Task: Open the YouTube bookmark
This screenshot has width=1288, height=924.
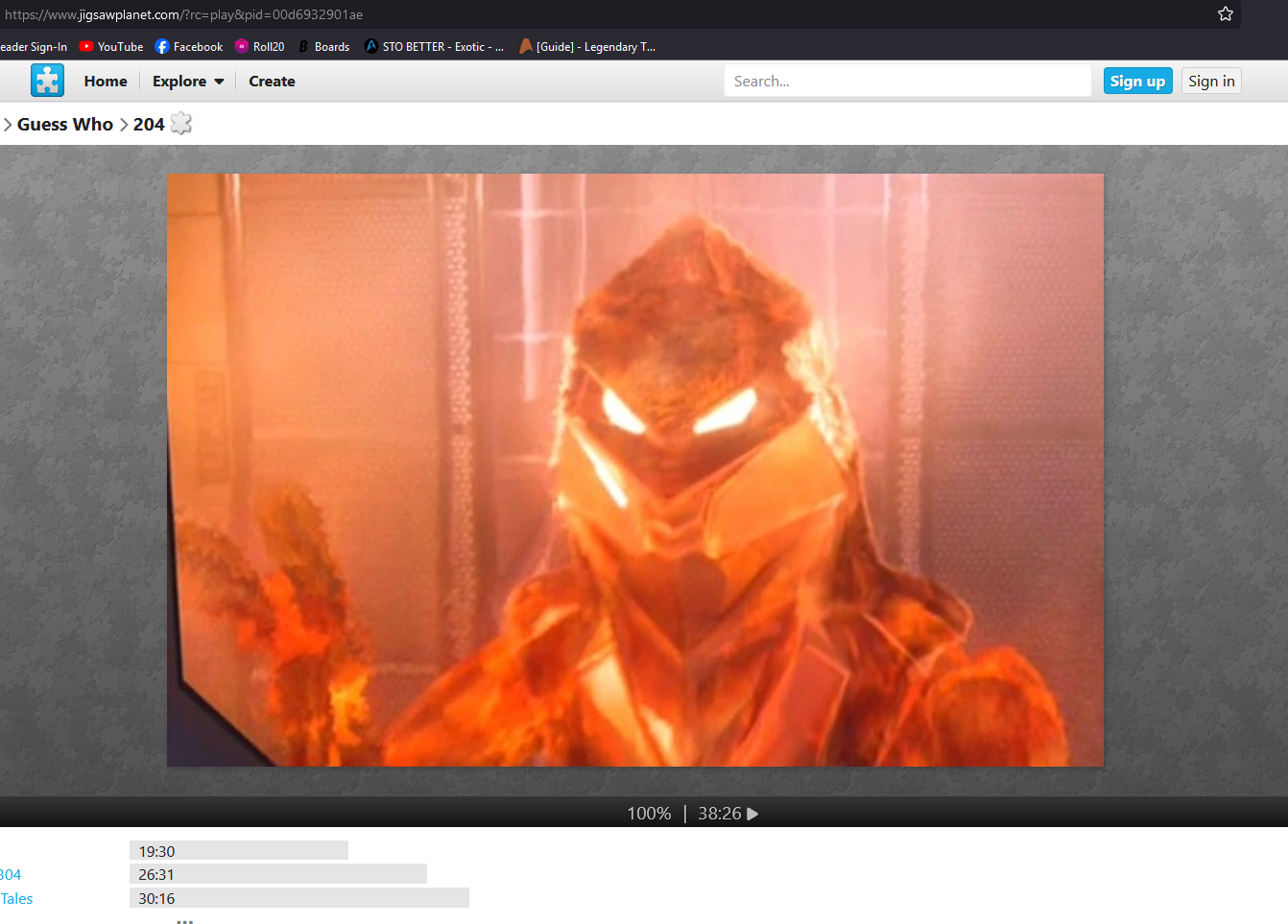Action: click(x=111, y=46)
